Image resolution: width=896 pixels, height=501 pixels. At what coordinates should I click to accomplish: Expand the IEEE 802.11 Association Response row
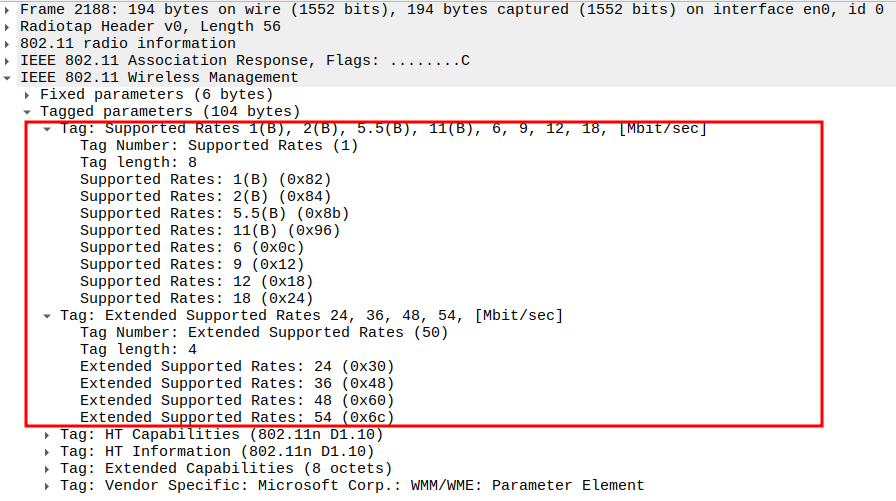(x=9, y=60)
